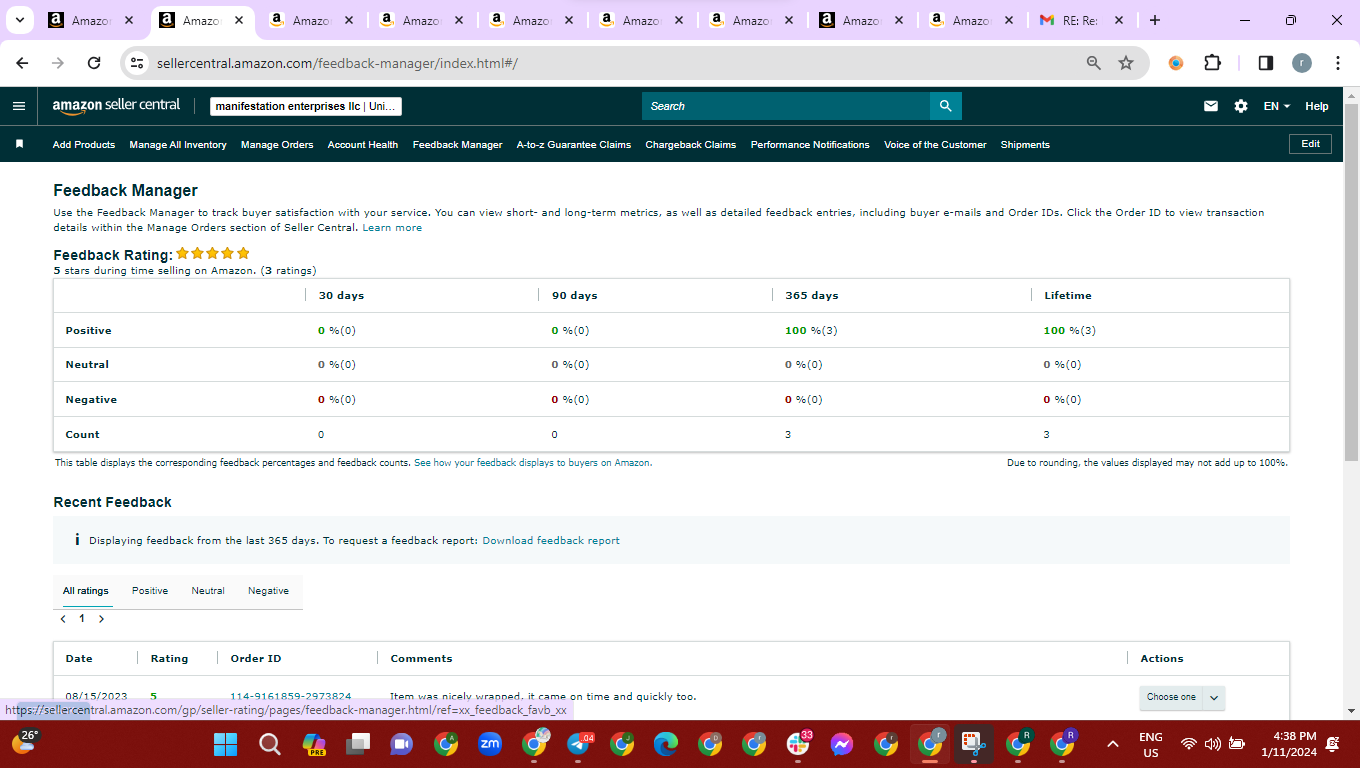
Task: Open the Seller Central hamburger menu
Action: pyautogui.click(x=19, y=106)
